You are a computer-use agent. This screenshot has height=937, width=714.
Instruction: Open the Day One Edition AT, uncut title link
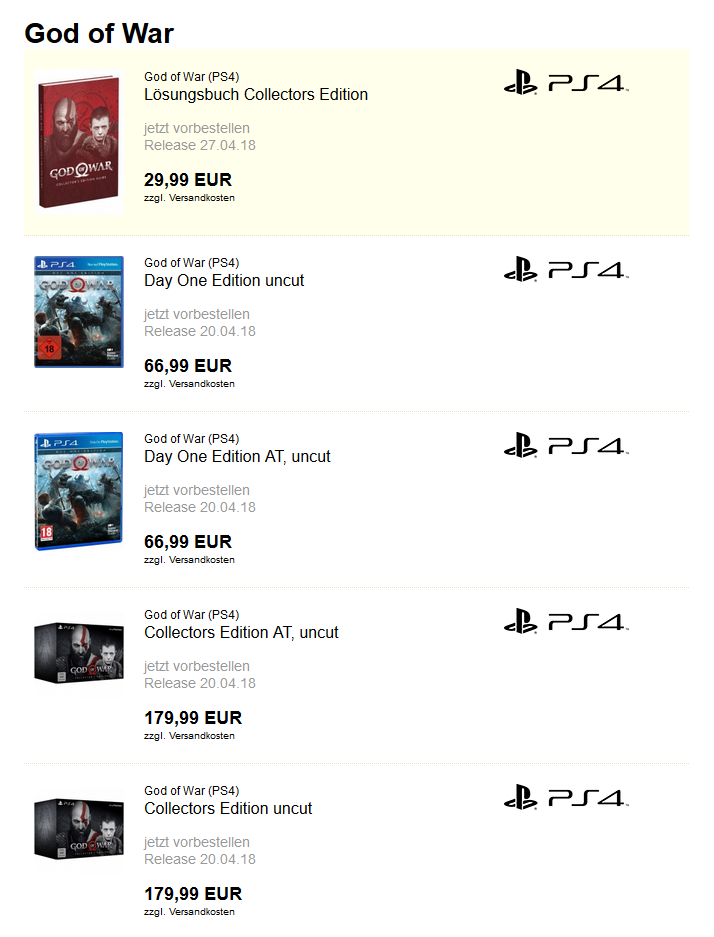tap(237, 457)
